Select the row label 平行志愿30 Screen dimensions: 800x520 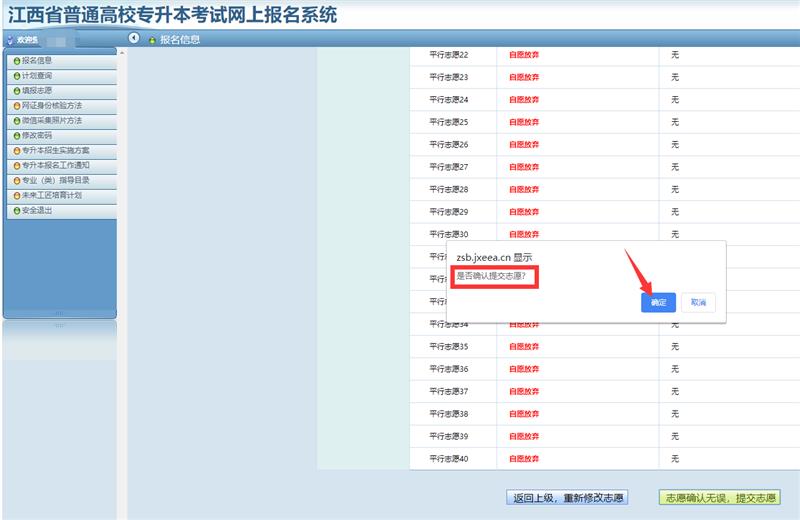click(x=448, y=234)
